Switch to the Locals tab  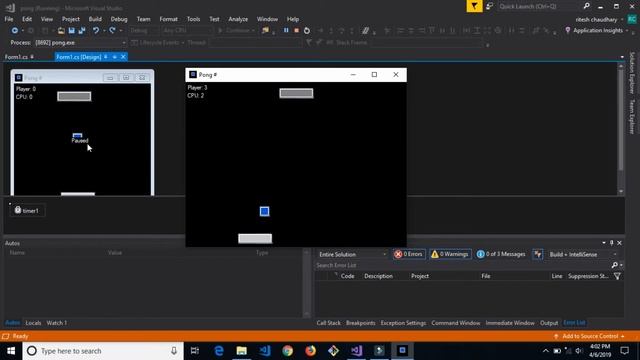click(33, 323)
